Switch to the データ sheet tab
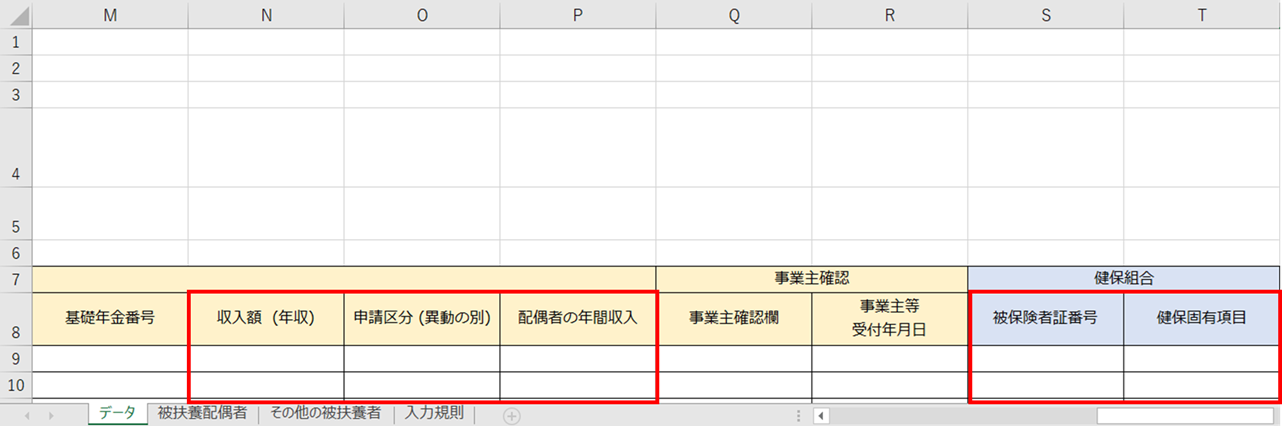Image resolution: width=1282 pixels, height=426 pixels. point(117,413)
